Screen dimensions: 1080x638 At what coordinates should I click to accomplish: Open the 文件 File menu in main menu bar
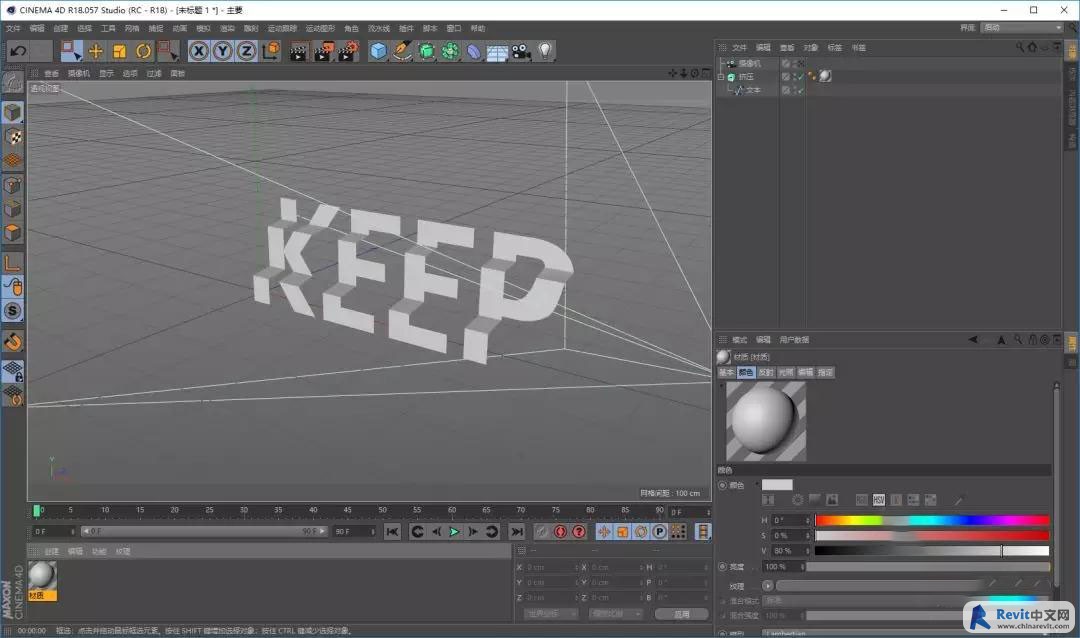pyautogui.click(x=13, y=28)
